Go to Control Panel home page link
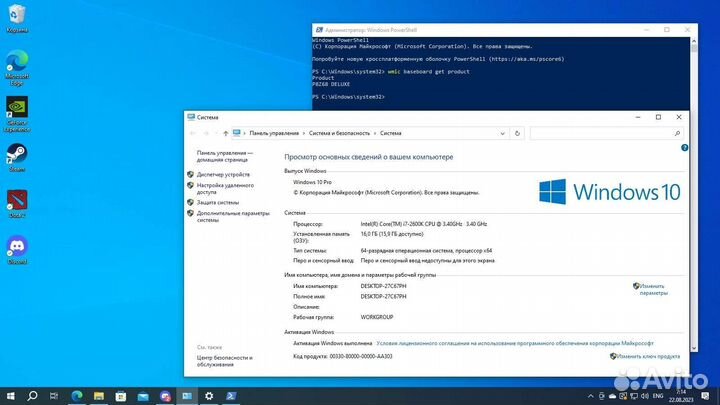720x405 pixels. (x=225, y=156)
